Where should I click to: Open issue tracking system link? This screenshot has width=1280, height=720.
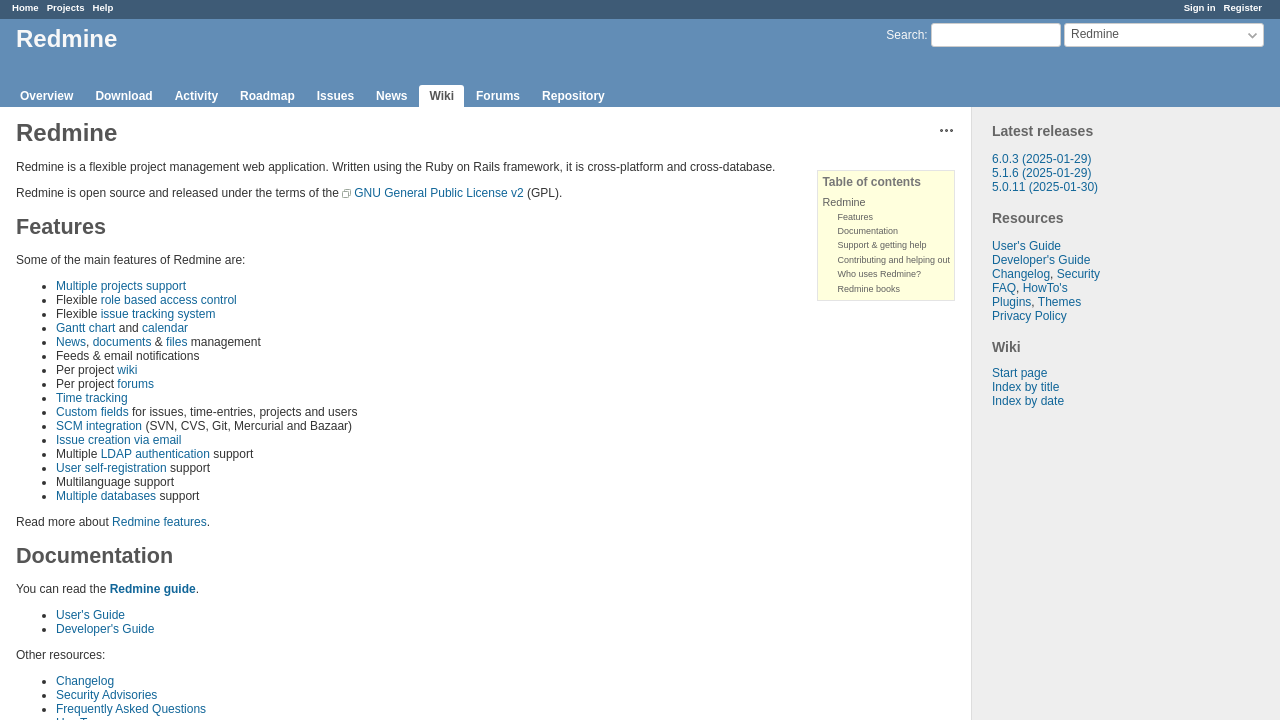tap(158, 314)
